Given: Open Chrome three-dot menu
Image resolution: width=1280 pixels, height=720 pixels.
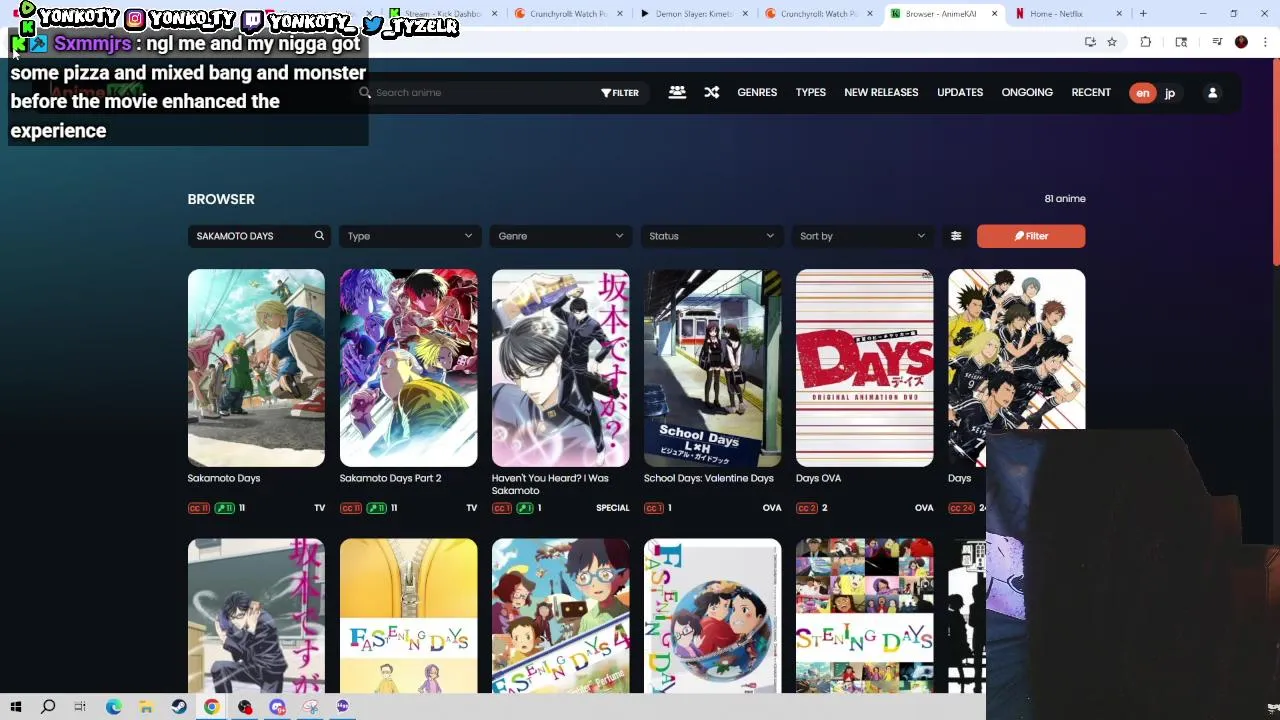Looking at the screenshot, I should point(1265,42).
